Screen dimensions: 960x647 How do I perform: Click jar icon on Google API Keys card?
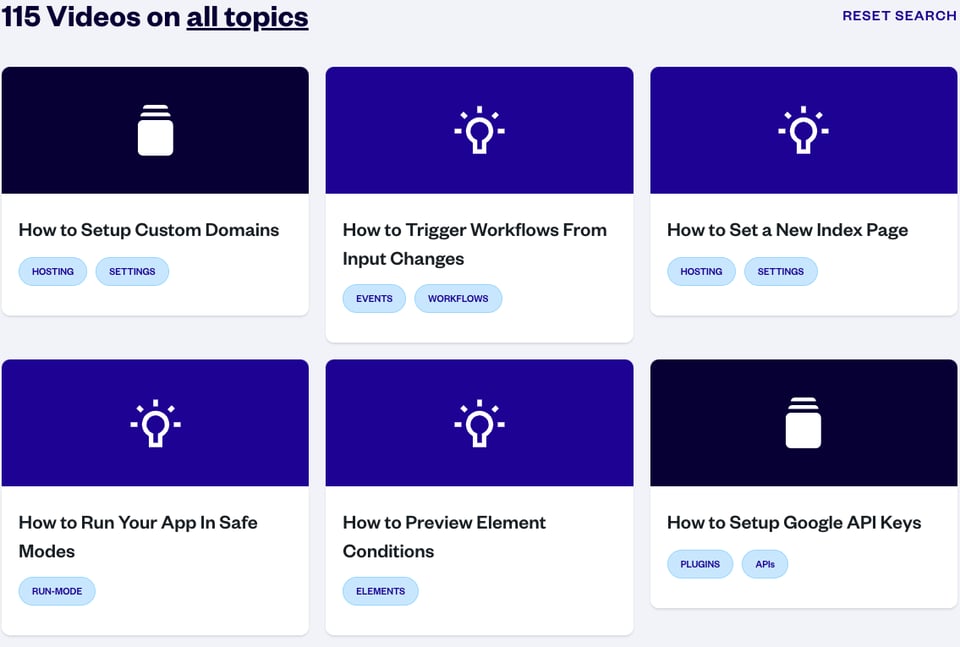(x=803, y=423)
